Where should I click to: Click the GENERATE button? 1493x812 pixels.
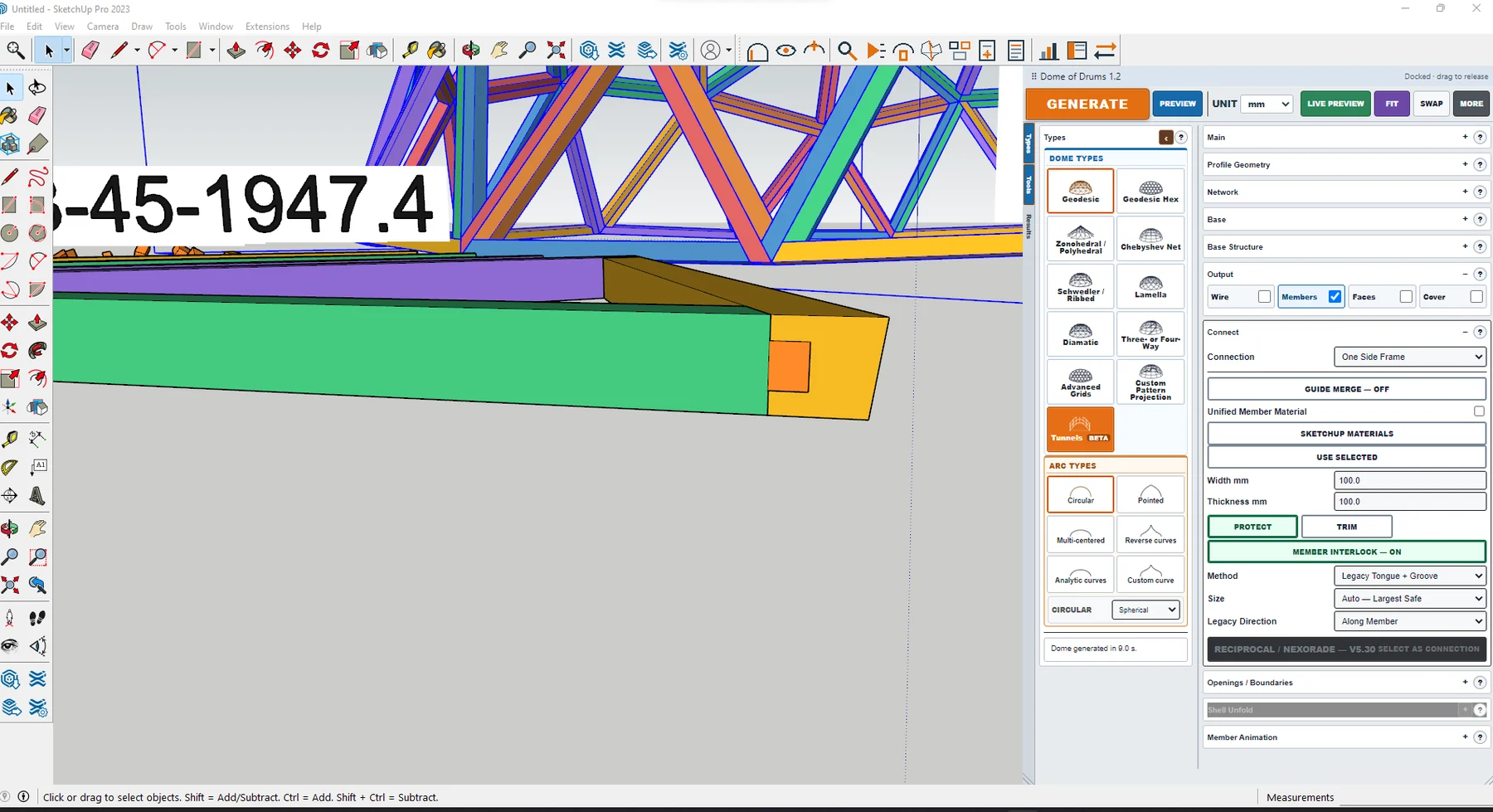point(1087,104)
